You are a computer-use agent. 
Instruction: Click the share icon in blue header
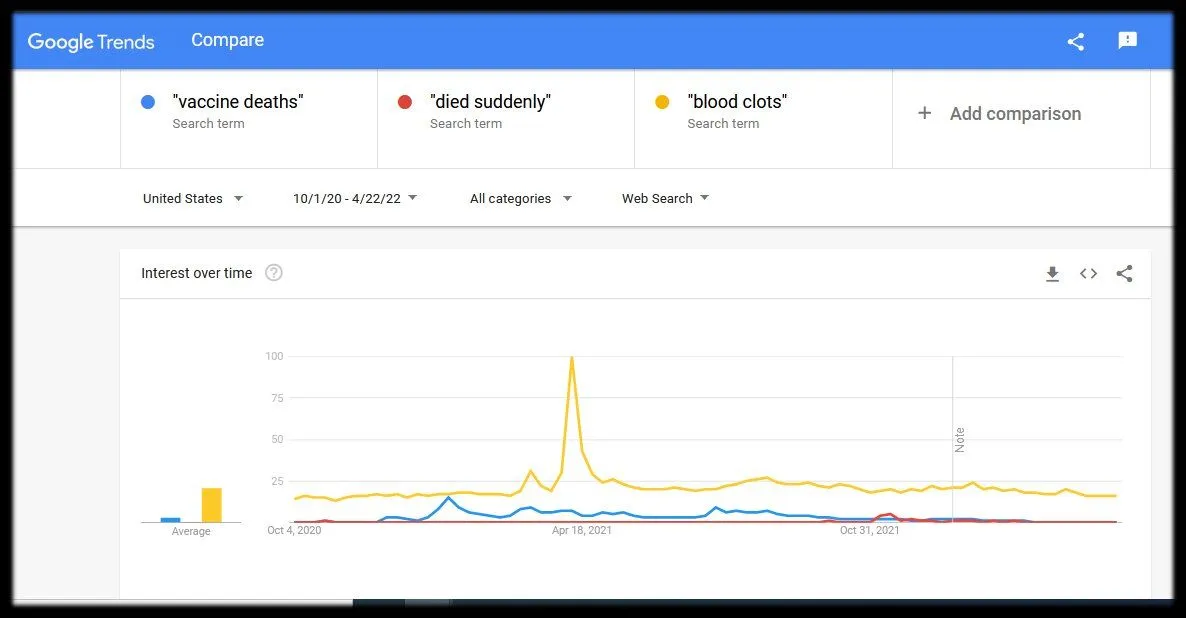(1076, 41)
